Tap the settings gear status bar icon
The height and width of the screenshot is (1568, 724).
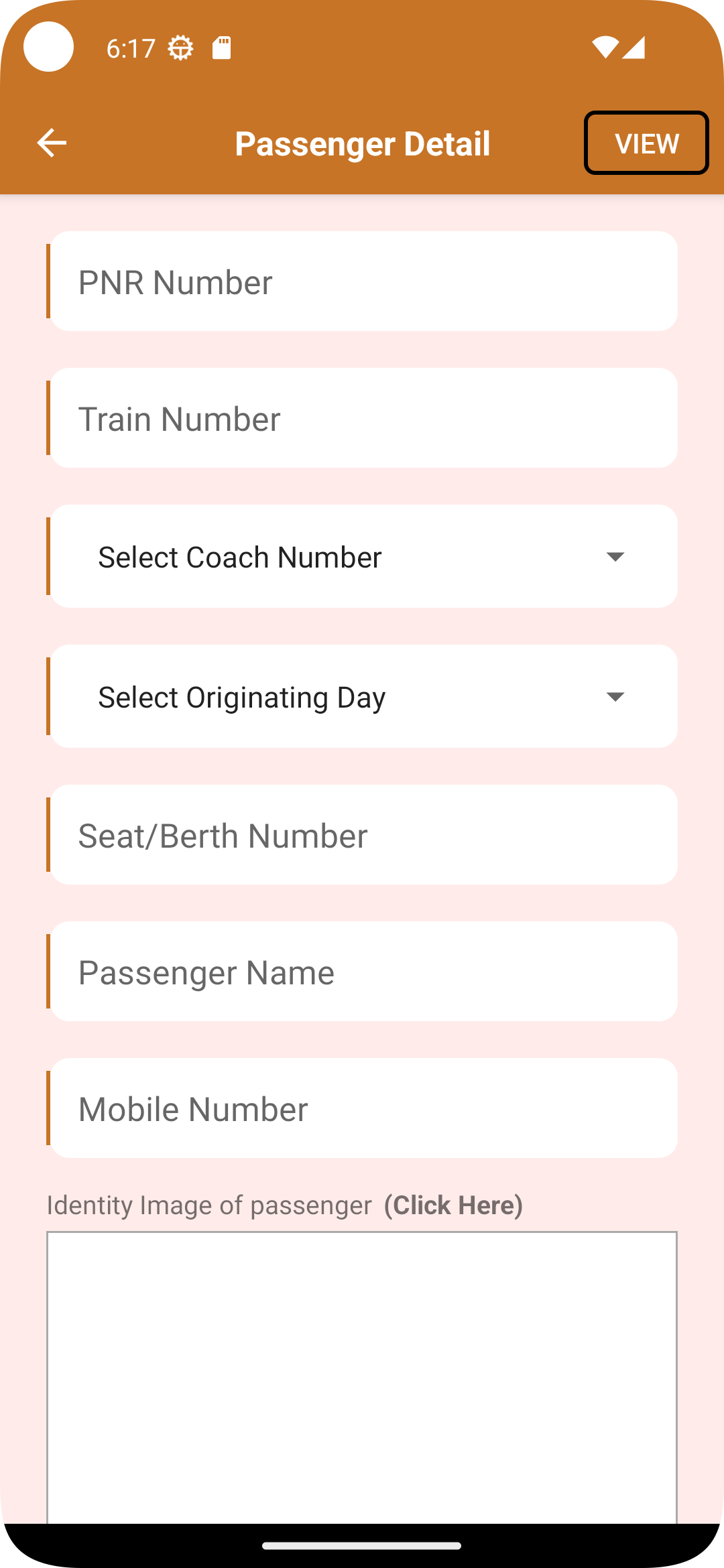[x=180, y=48]
